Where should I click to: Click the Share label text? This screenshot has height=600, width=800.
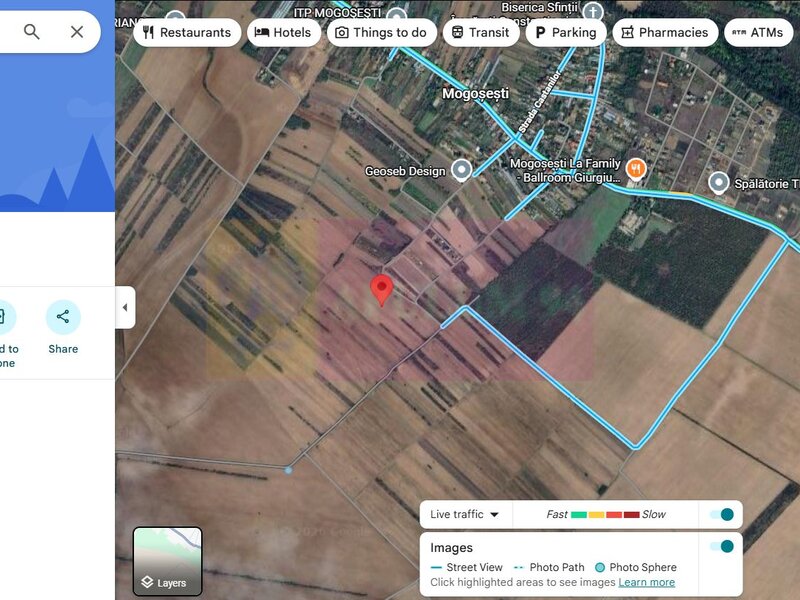point(63,349)
